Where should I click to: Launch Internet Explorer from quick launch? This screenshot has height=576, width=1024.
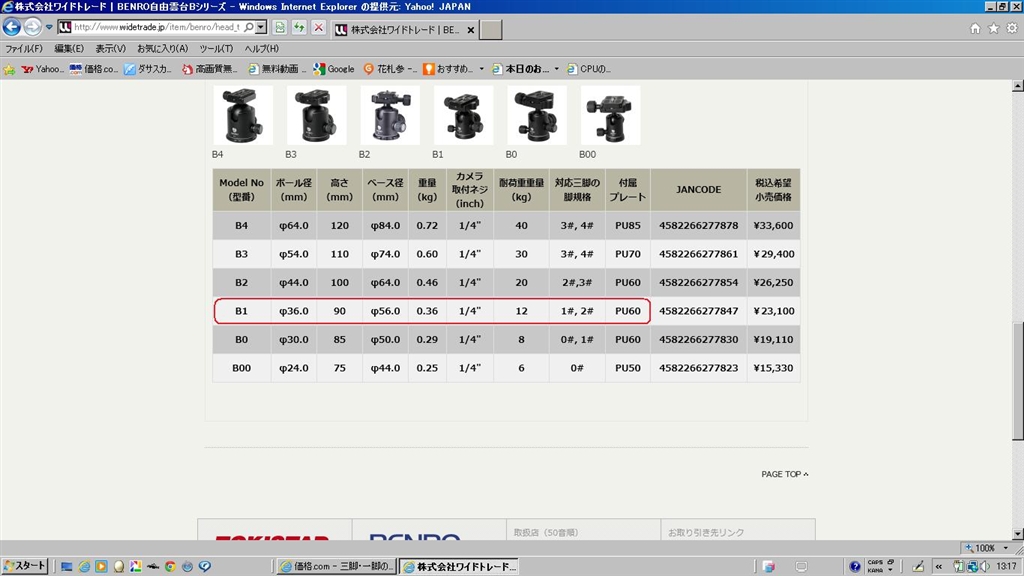pos(84,566)
